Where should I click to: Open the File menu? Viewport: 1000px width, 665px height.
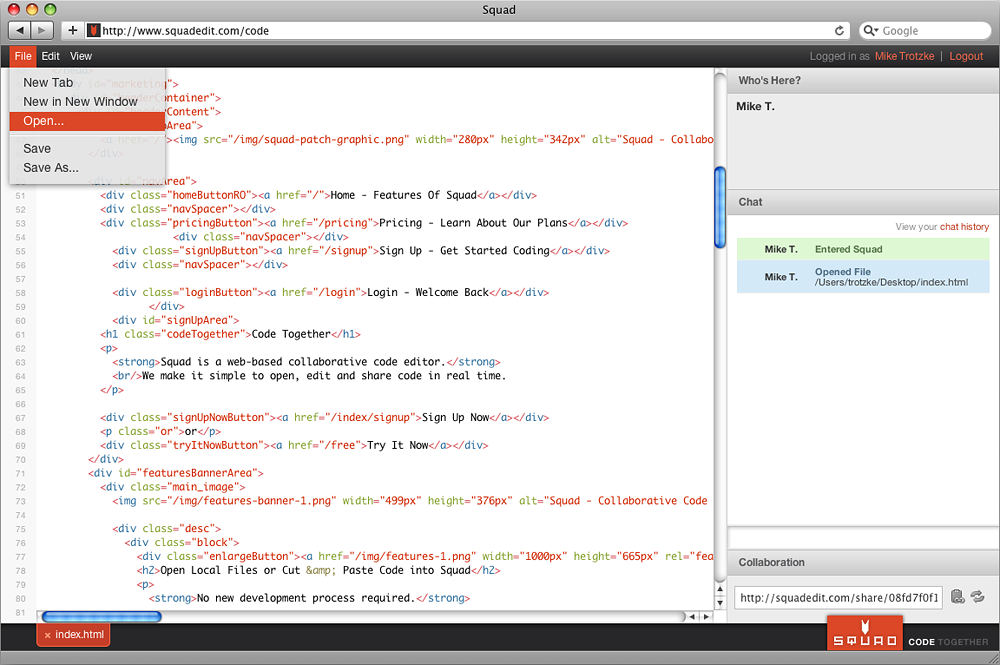tap(23, 56)
